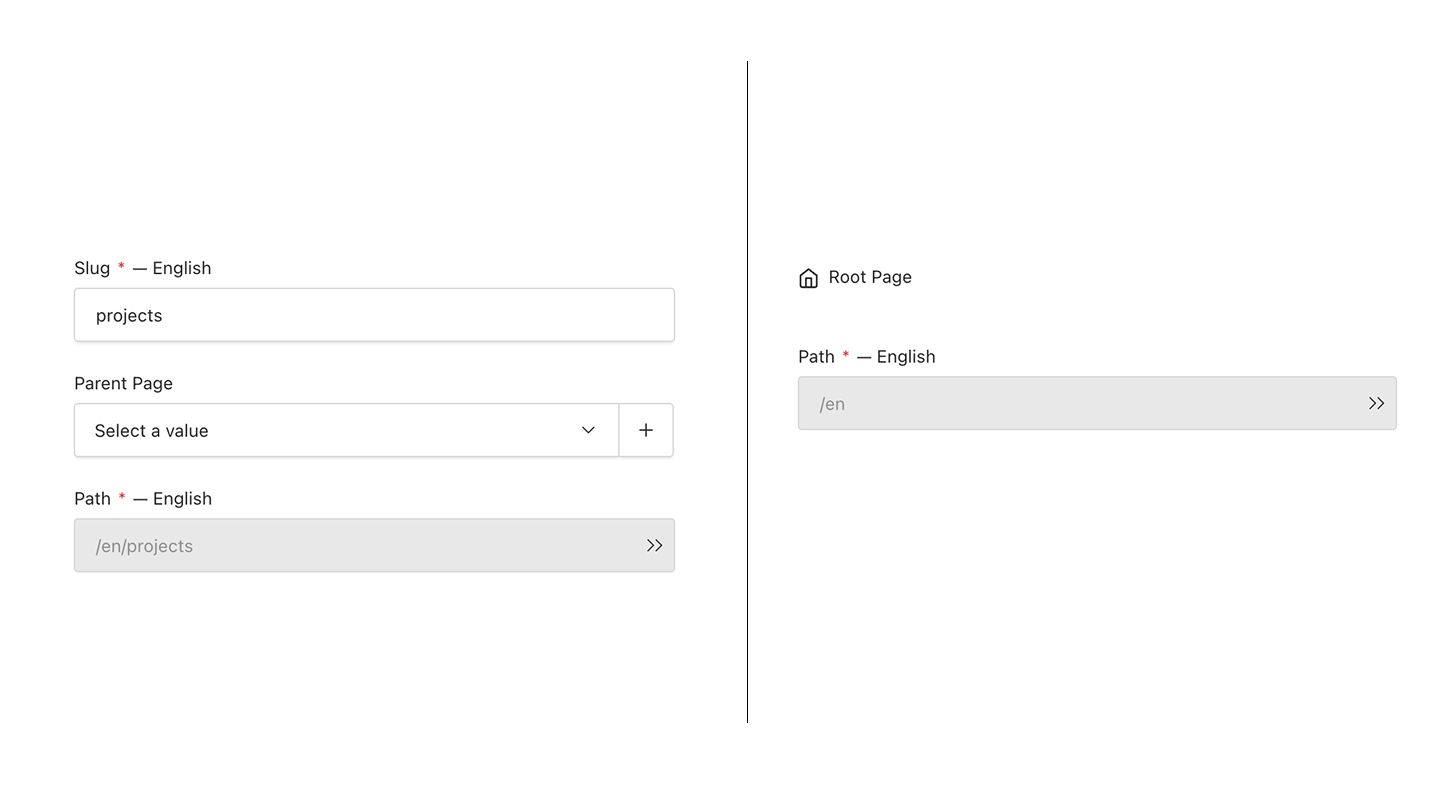Click the home icon beside Root Page
This screenshot has height=795, width=1442.
[808, 278]
